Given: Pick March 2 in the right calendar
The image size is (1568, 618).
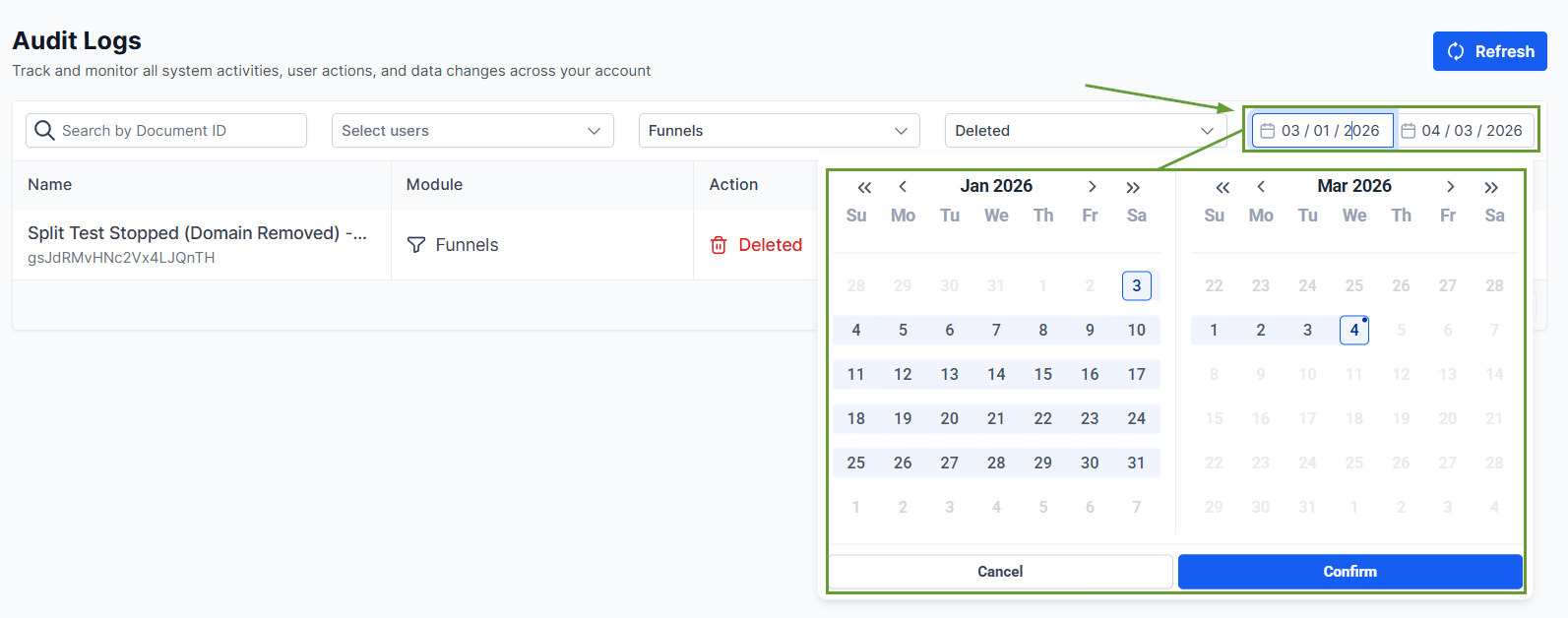Looking at the screenshot, I should coord(1261,330).
